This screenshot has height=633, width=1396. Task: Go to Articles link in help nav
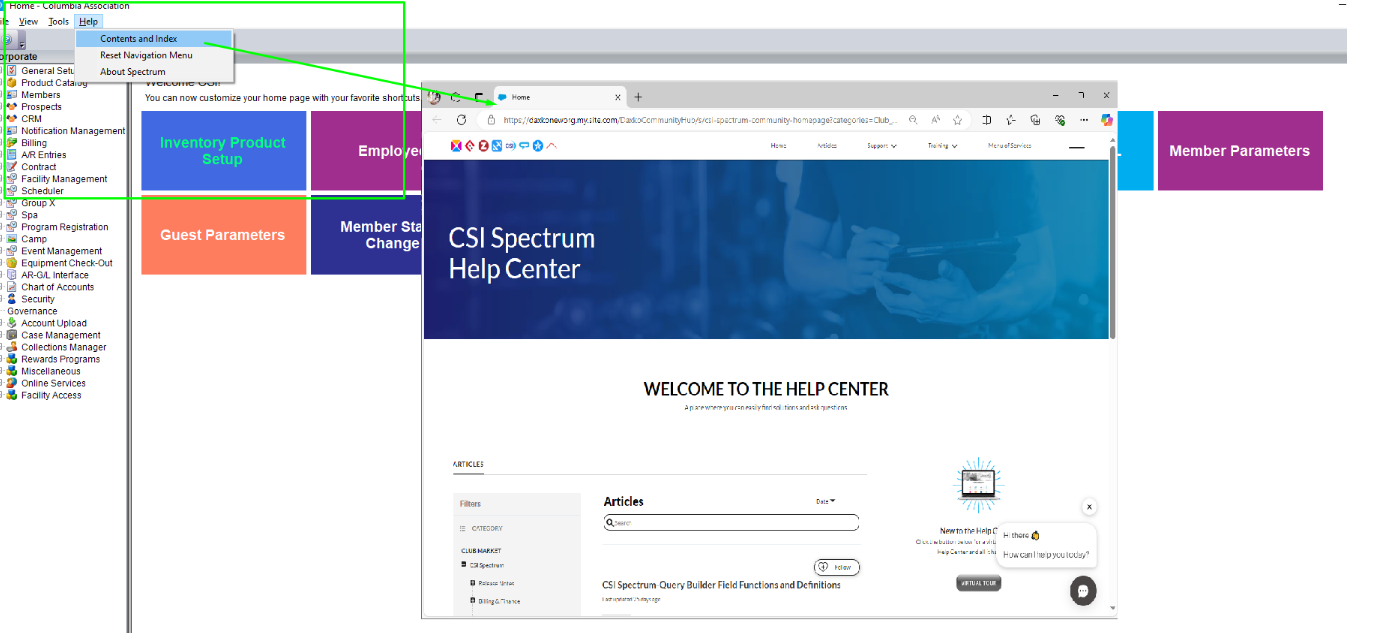(x=826, y=146)
